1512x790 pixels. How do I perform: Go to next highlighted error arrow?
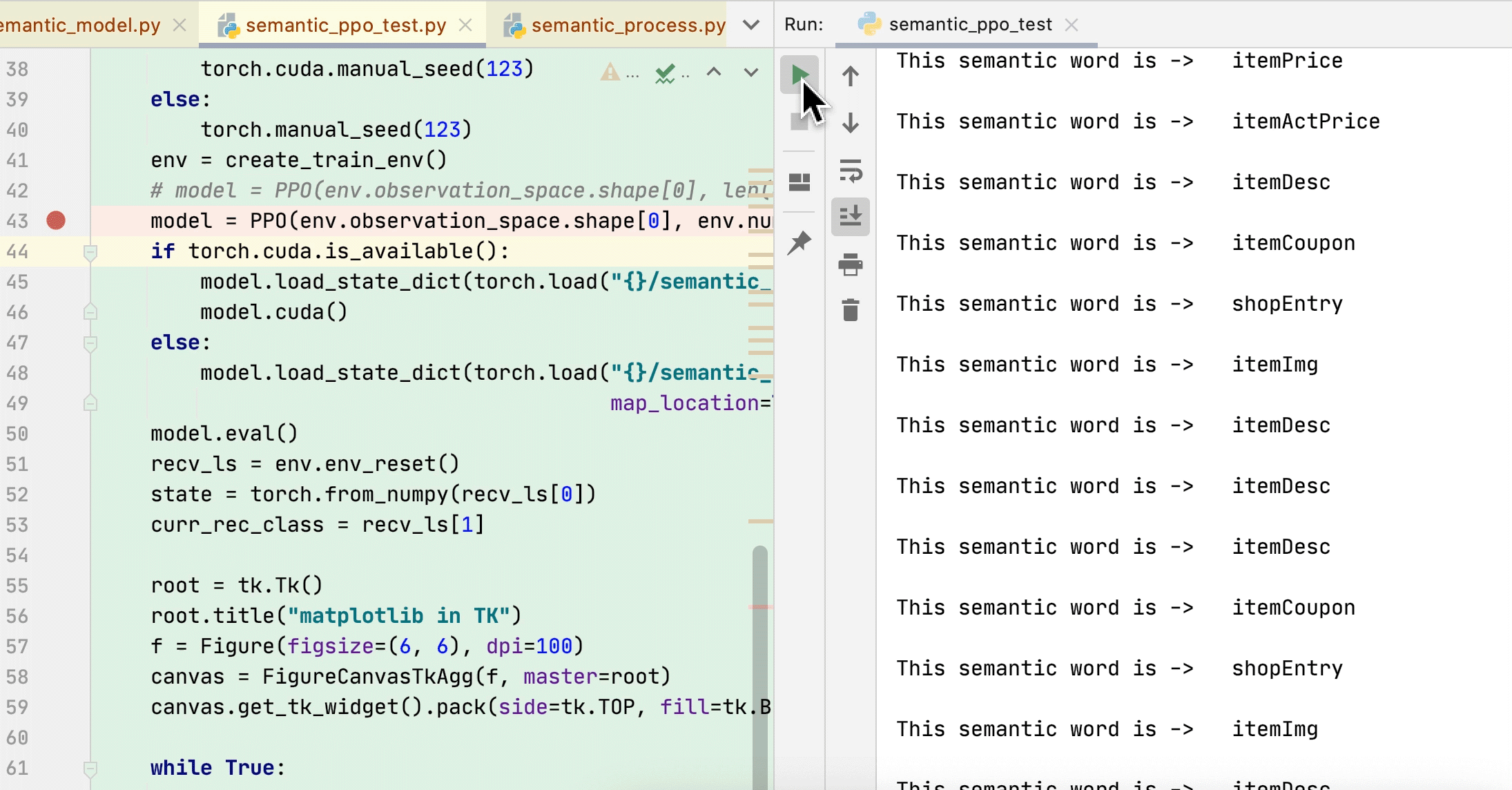pyautogui.click(x=751, y=72)
